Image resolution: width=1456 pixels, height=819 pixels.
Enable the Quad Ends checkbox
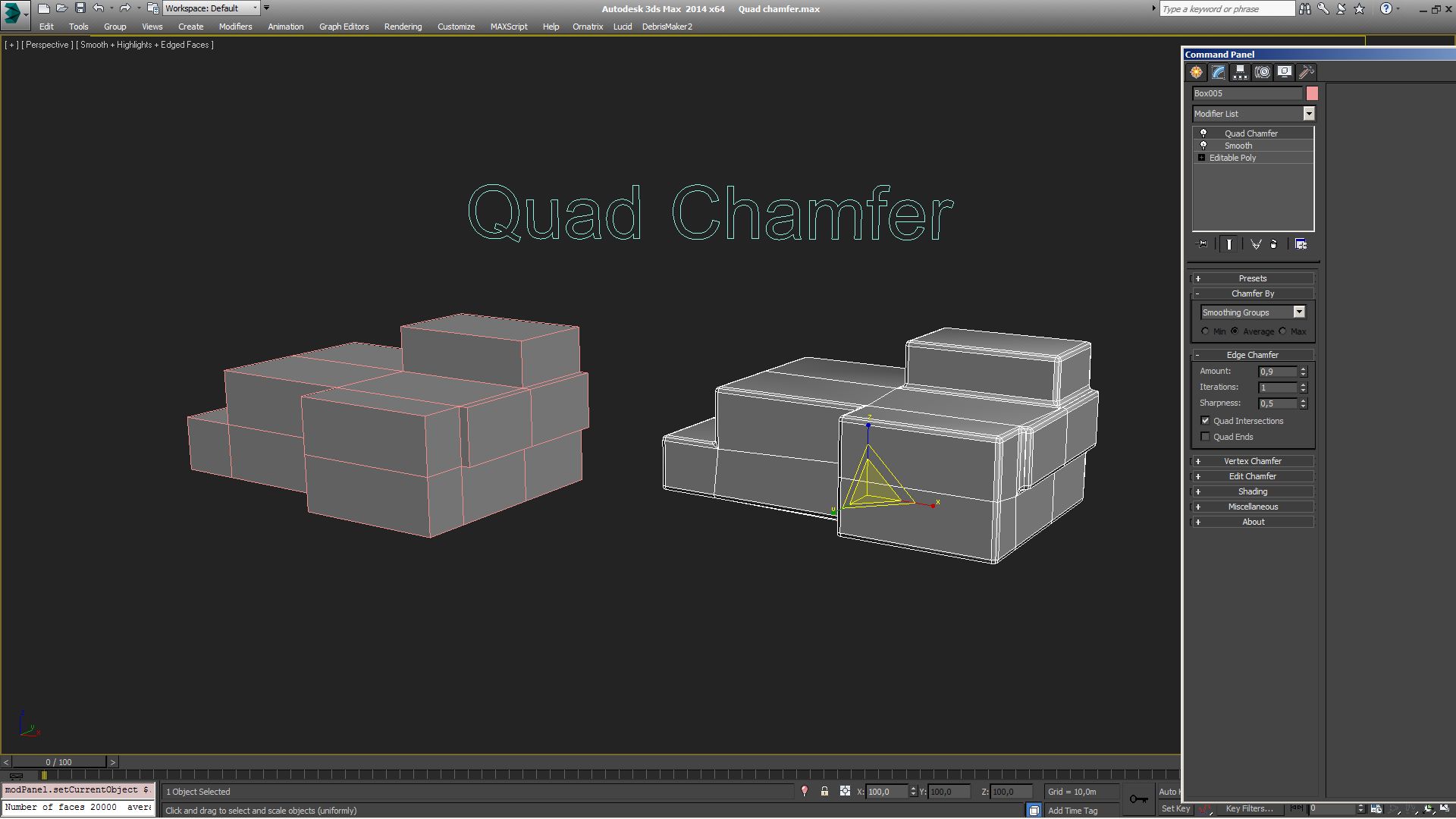(1205, 437)
